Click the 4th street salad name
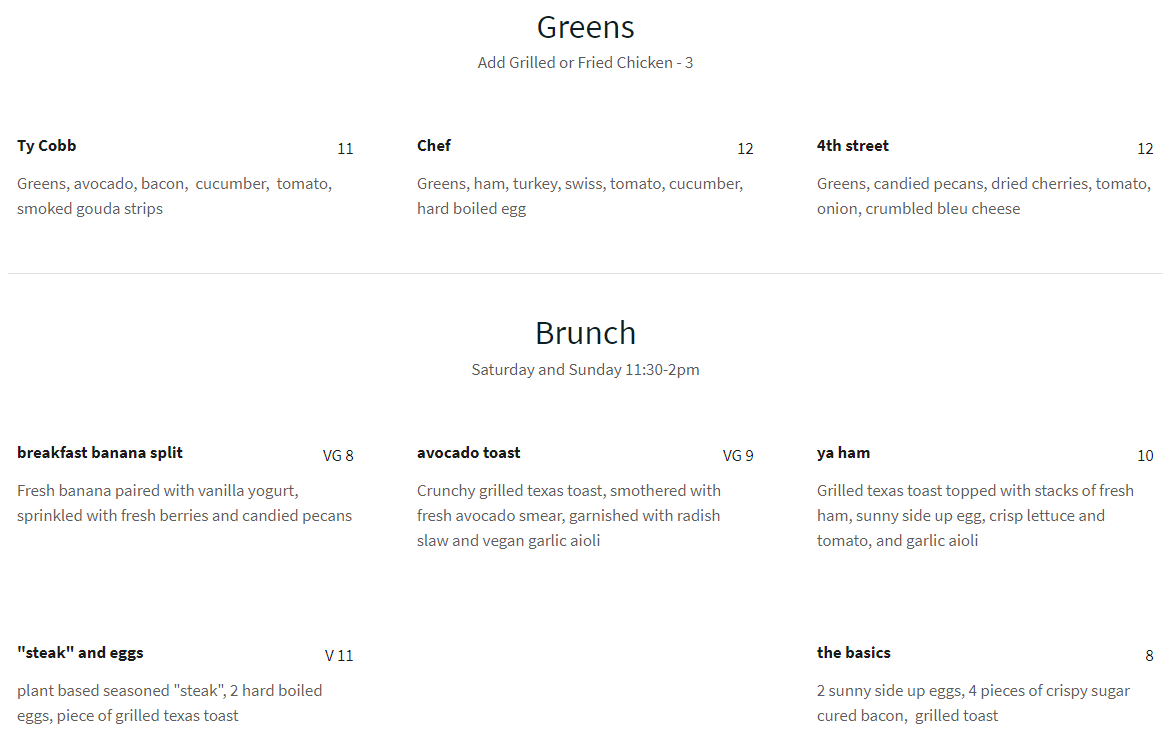Image resolution: width=1172 pixels, height=745 pixels. (852, 146)
